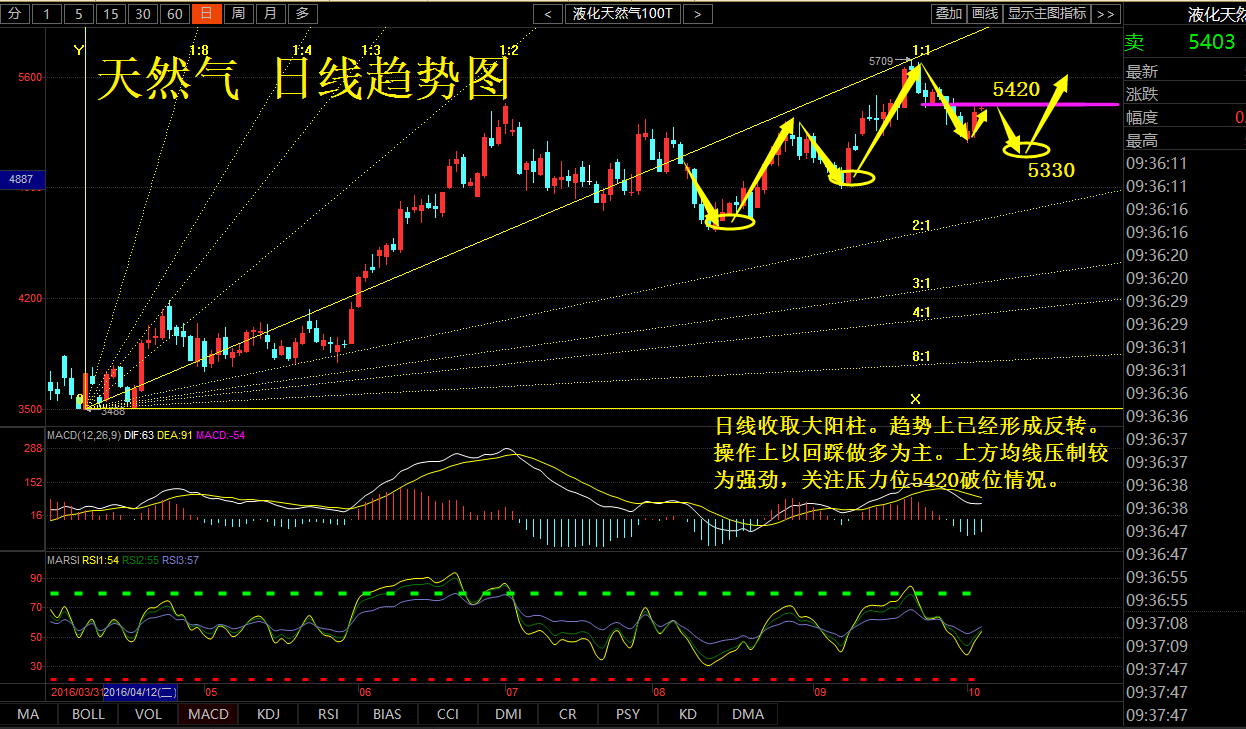The width and height of the screenshot is (1246, 729).
Task: Select the DMI indicator tab
Action: (x=507, y=714)
